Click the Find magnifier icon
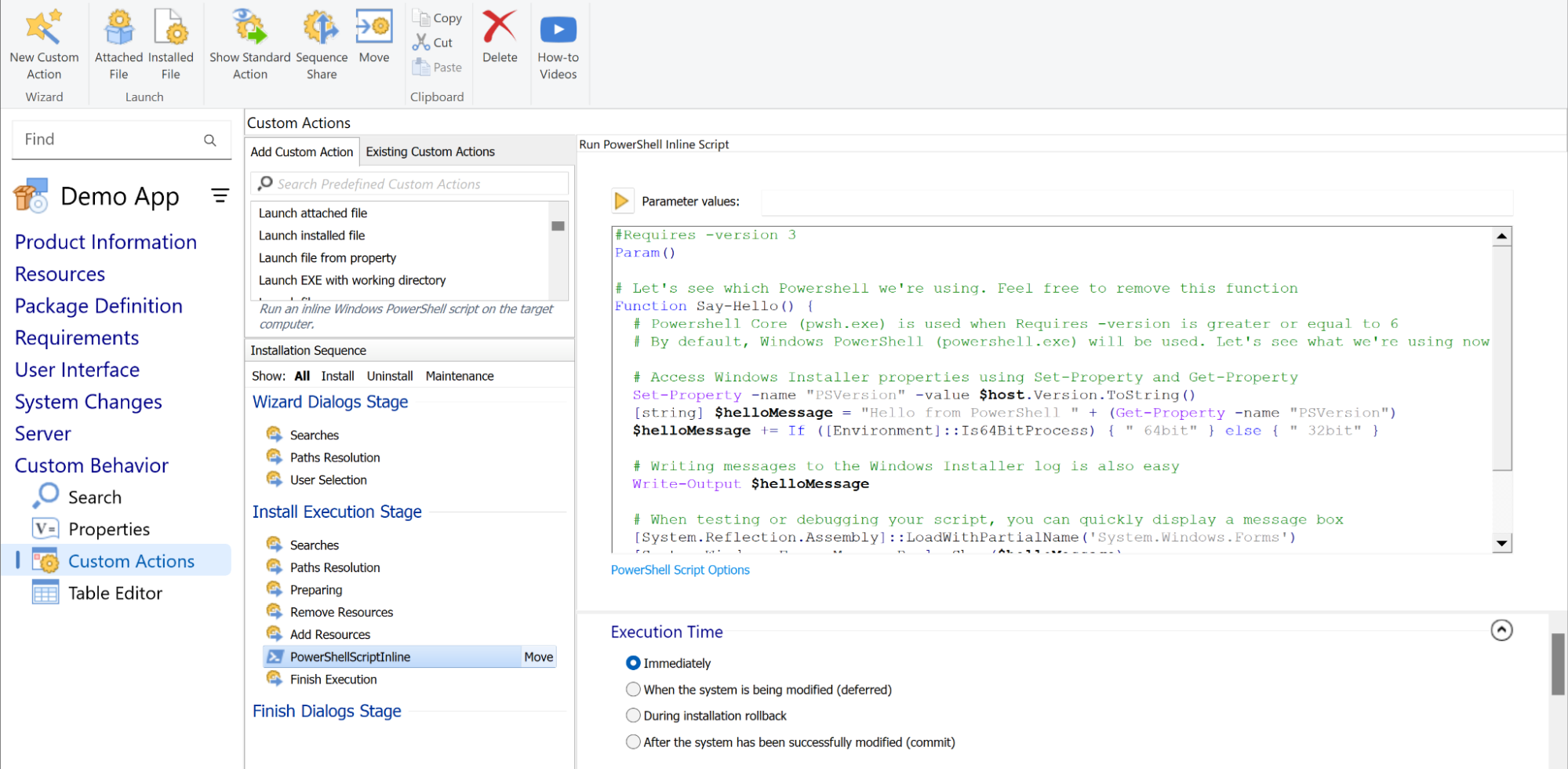 (209, 140)
